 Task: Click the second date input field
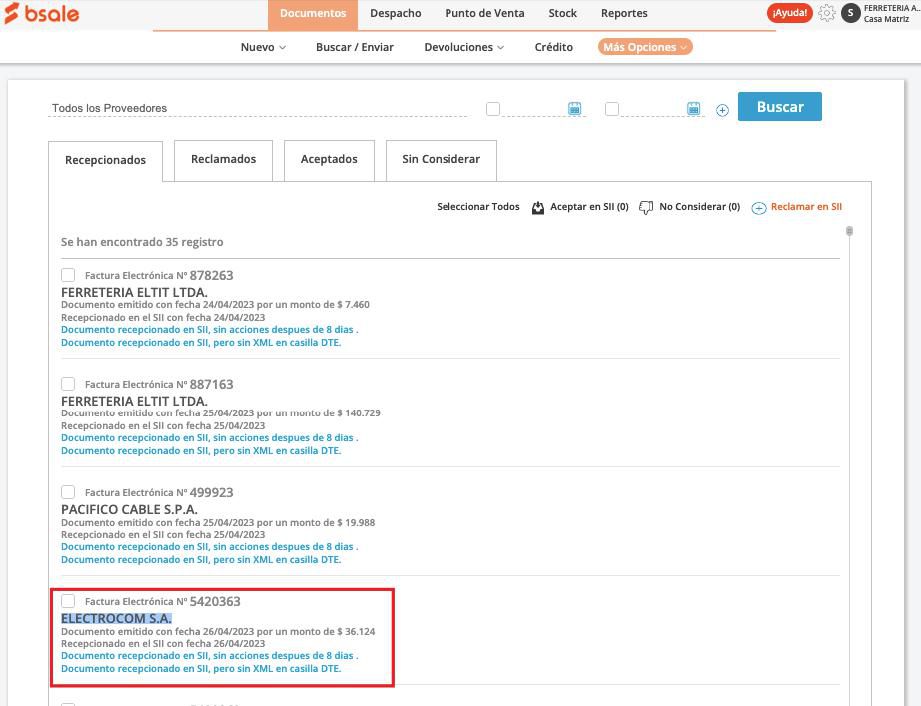click(653, 109)
